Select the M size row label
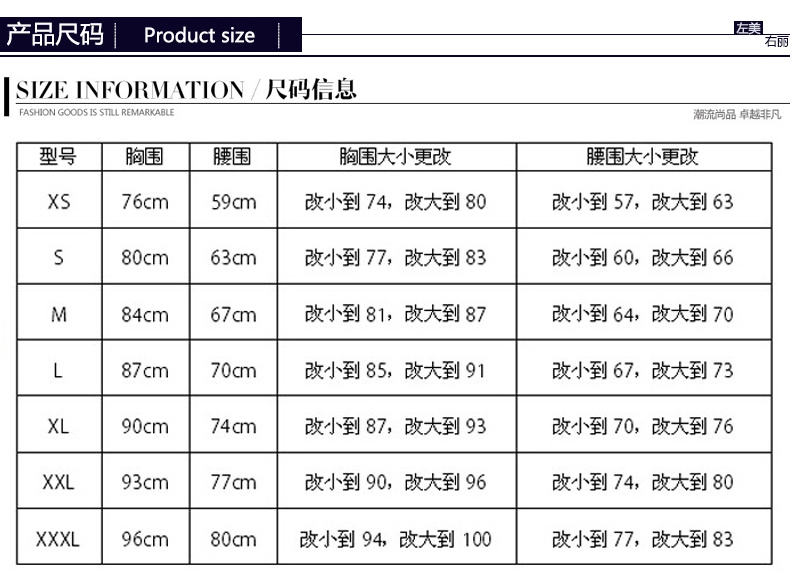The image size is (790, 577). pos(59,315)
